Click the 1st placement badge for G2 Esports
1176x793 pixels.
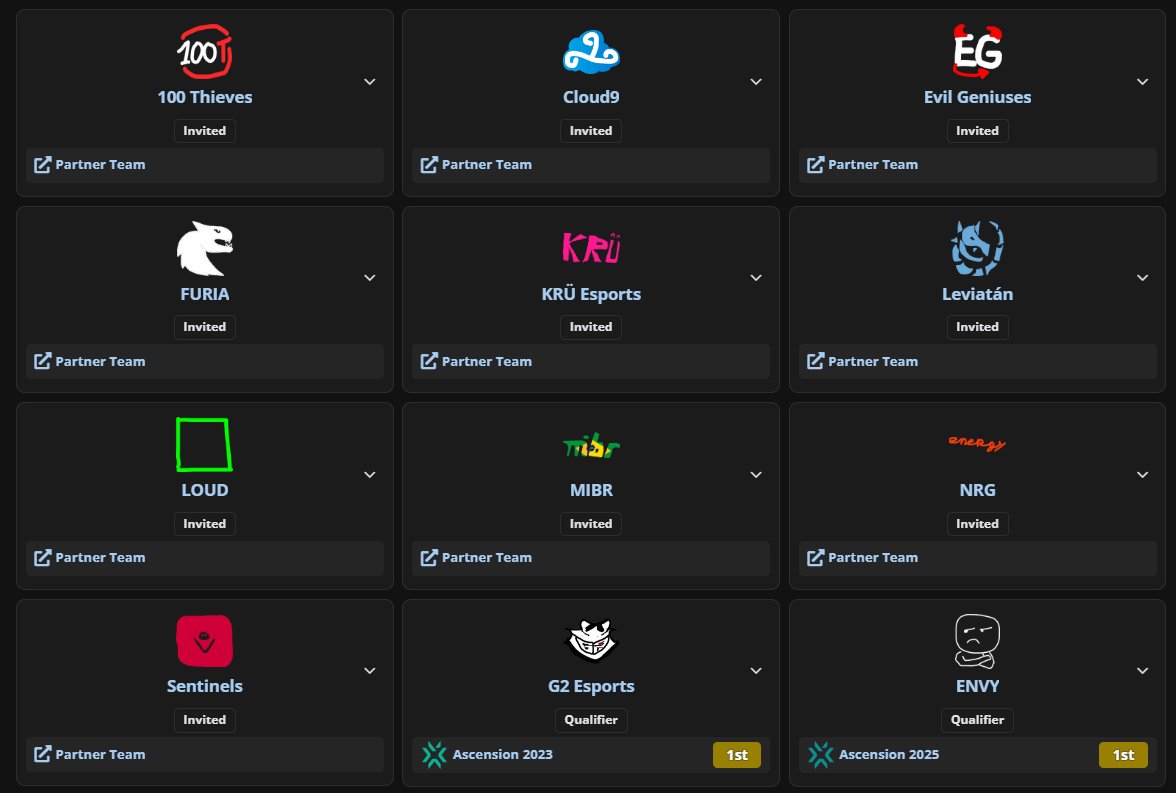coord(736,755)
